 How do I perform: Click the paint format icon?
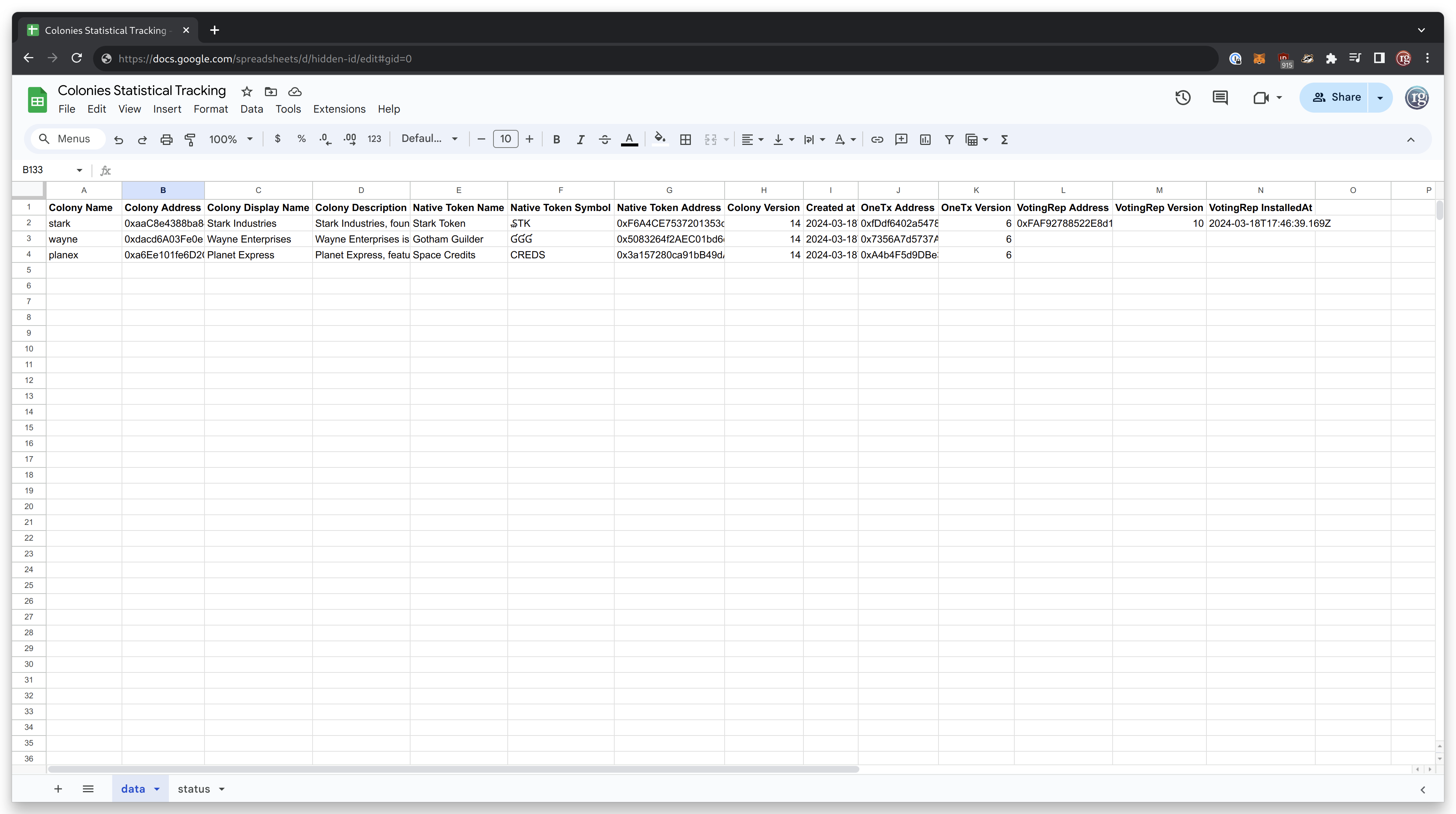pyautogui.click(x=190, y=139)
